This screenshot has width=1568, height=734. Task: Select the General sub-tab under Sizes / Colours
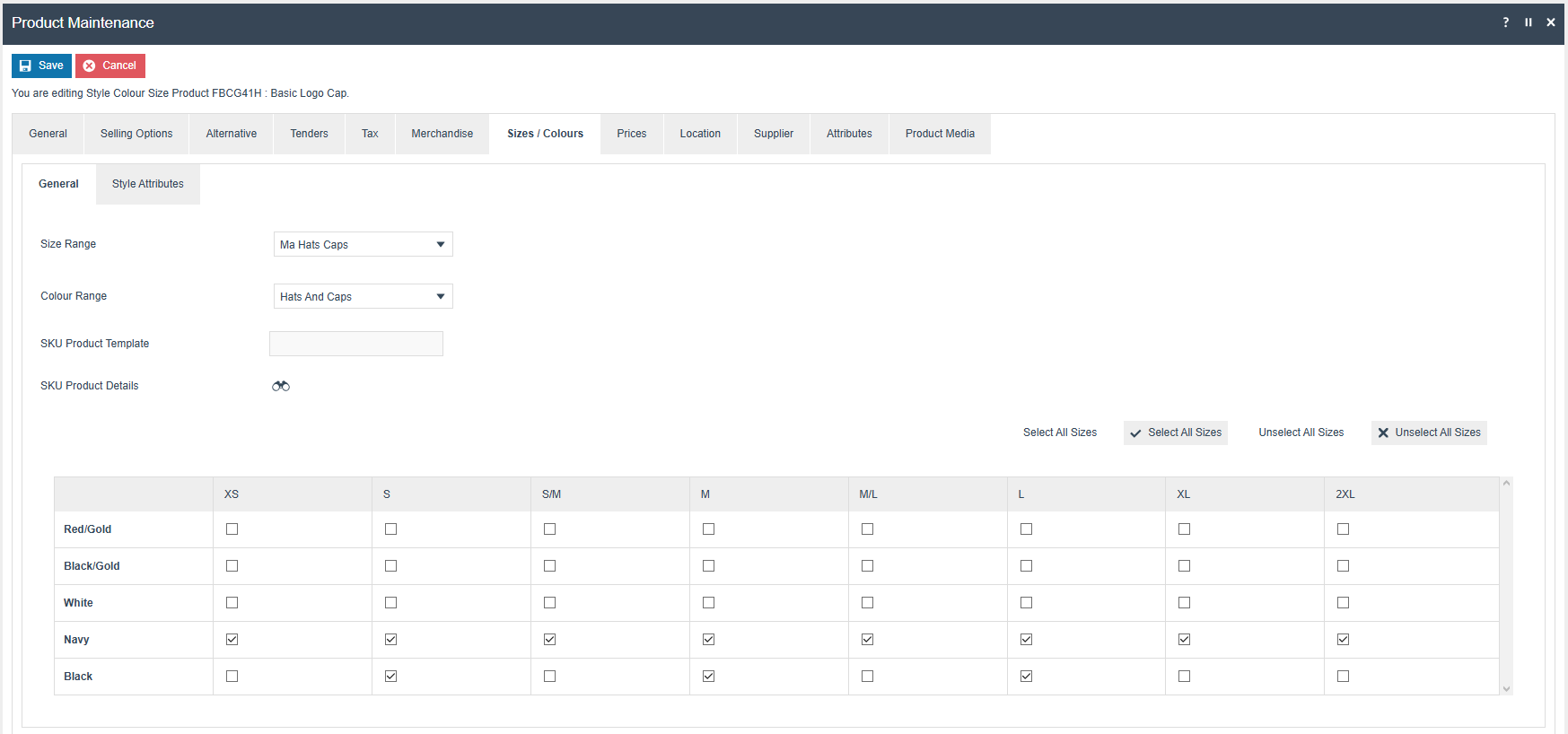[x=58, y=184]
